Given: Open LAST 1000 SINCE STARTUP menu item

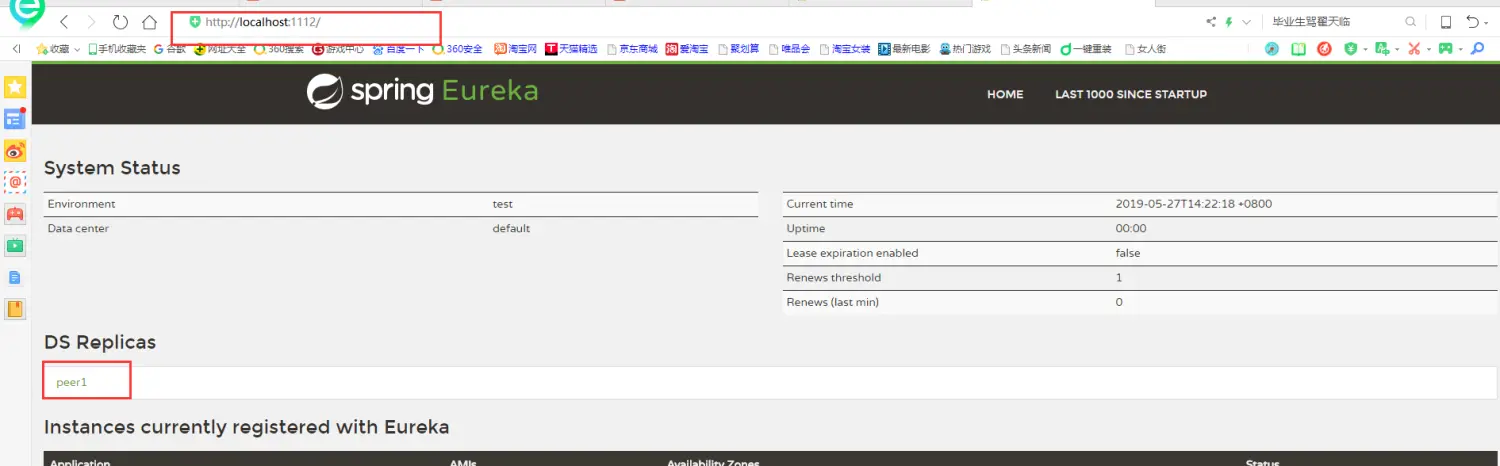Looking at the screenshot, I should [x=1131, y=94].
